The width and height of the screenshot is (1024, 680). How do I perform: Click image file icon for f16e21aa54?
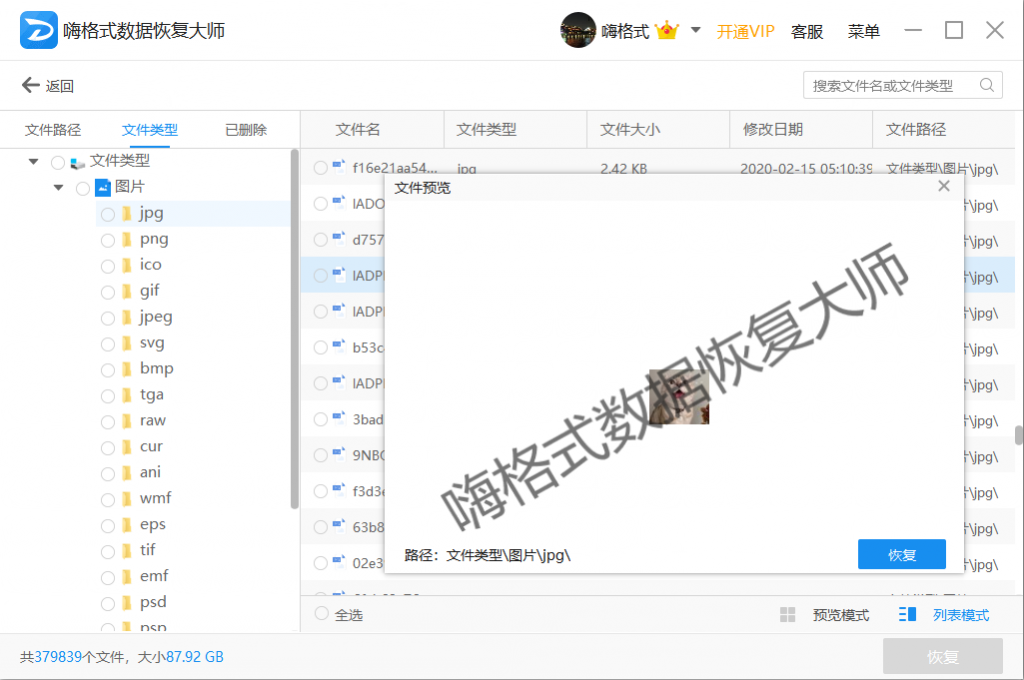pyautogui.click(x=338, y=167)
